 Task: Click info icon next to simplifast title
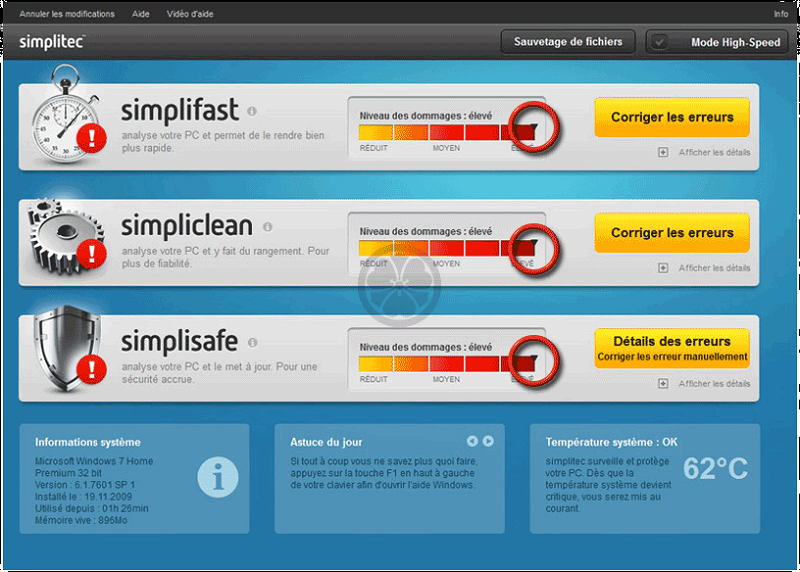coord(252,111)
